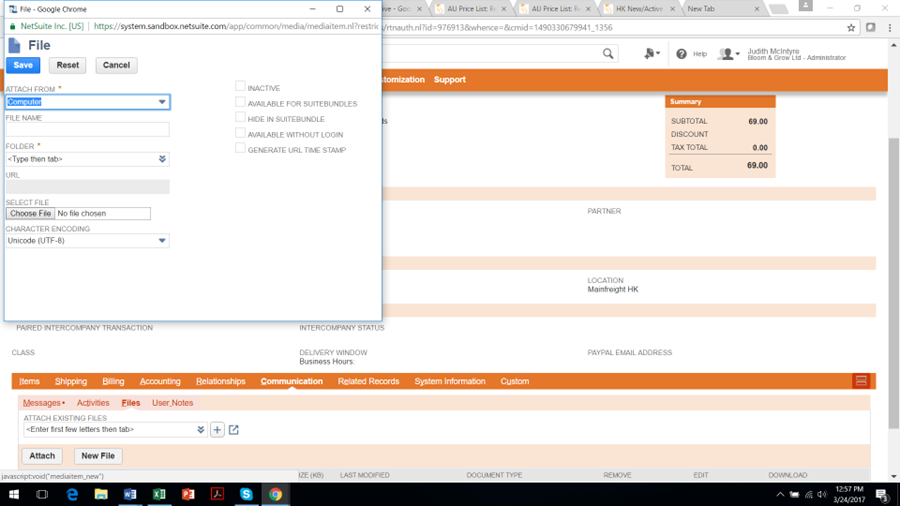Viewport: 900px width, 506px height.
Task: Select the Communication subtab
Action: coord(292,382)
